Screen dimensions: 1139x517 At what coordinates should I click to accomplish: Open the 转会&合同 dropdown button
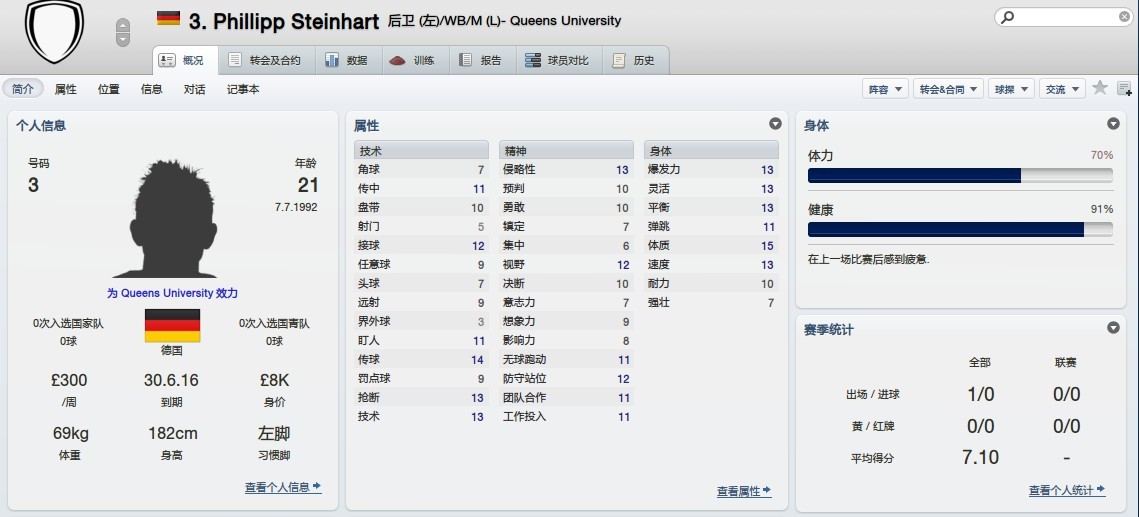click(x=947, y=89)
